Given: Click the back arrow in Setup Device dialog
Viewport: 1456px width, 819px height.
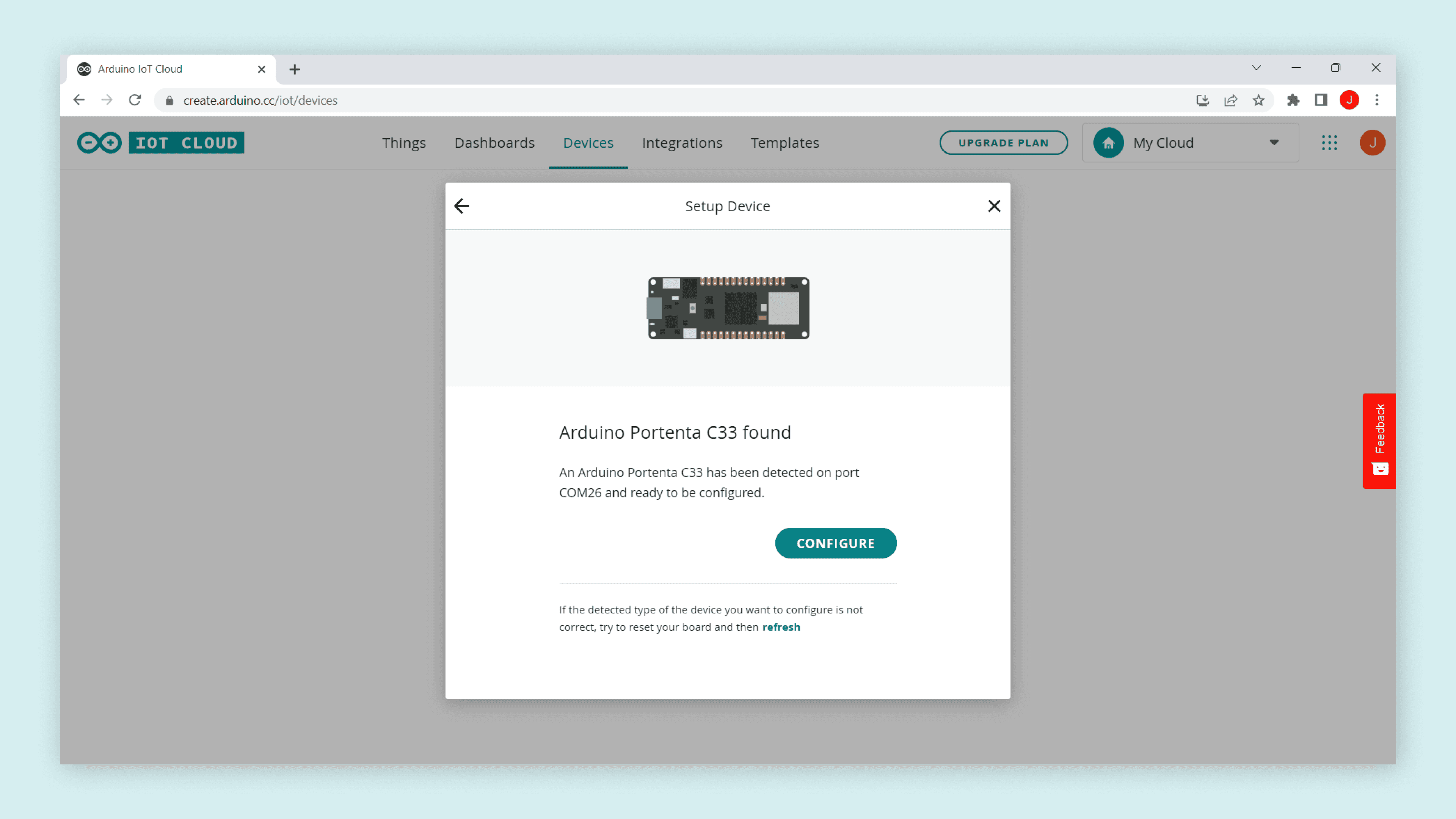Looking at the screenshot, I should click(x=462, y=206).
